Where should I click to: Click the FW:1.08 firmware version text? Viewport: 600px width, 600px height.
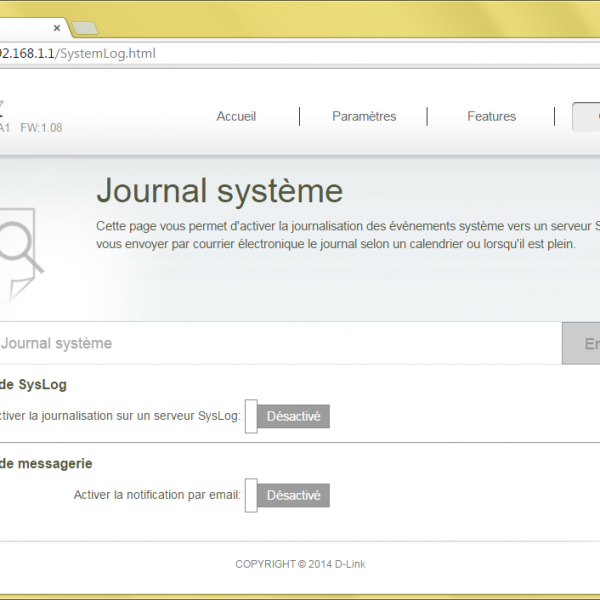pos(41,128)
